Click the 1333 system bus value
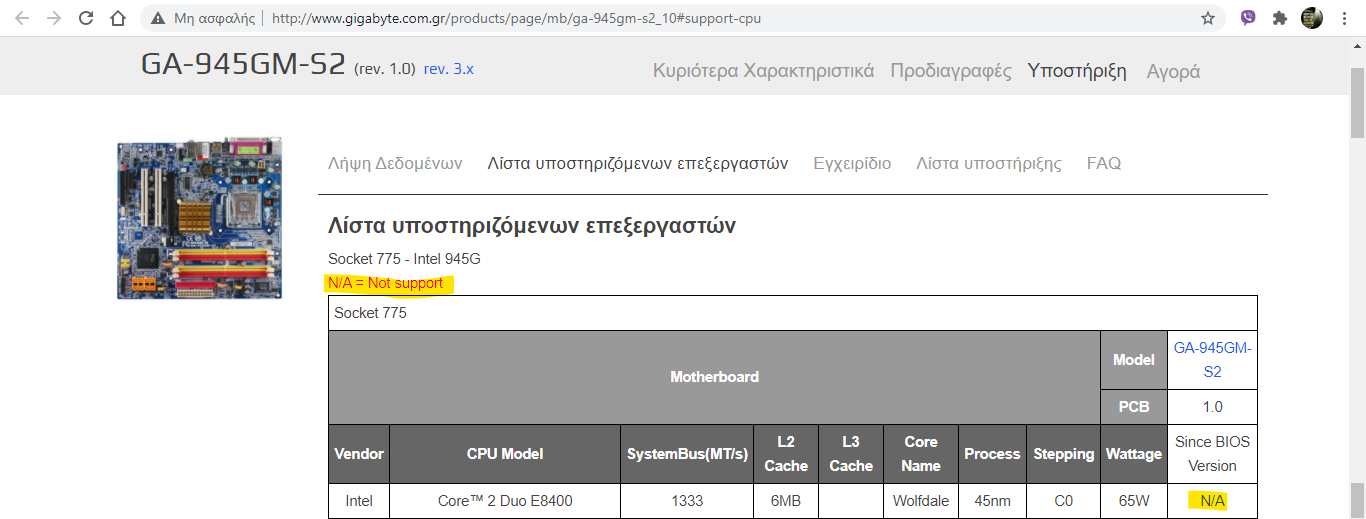 click(687, 500)
